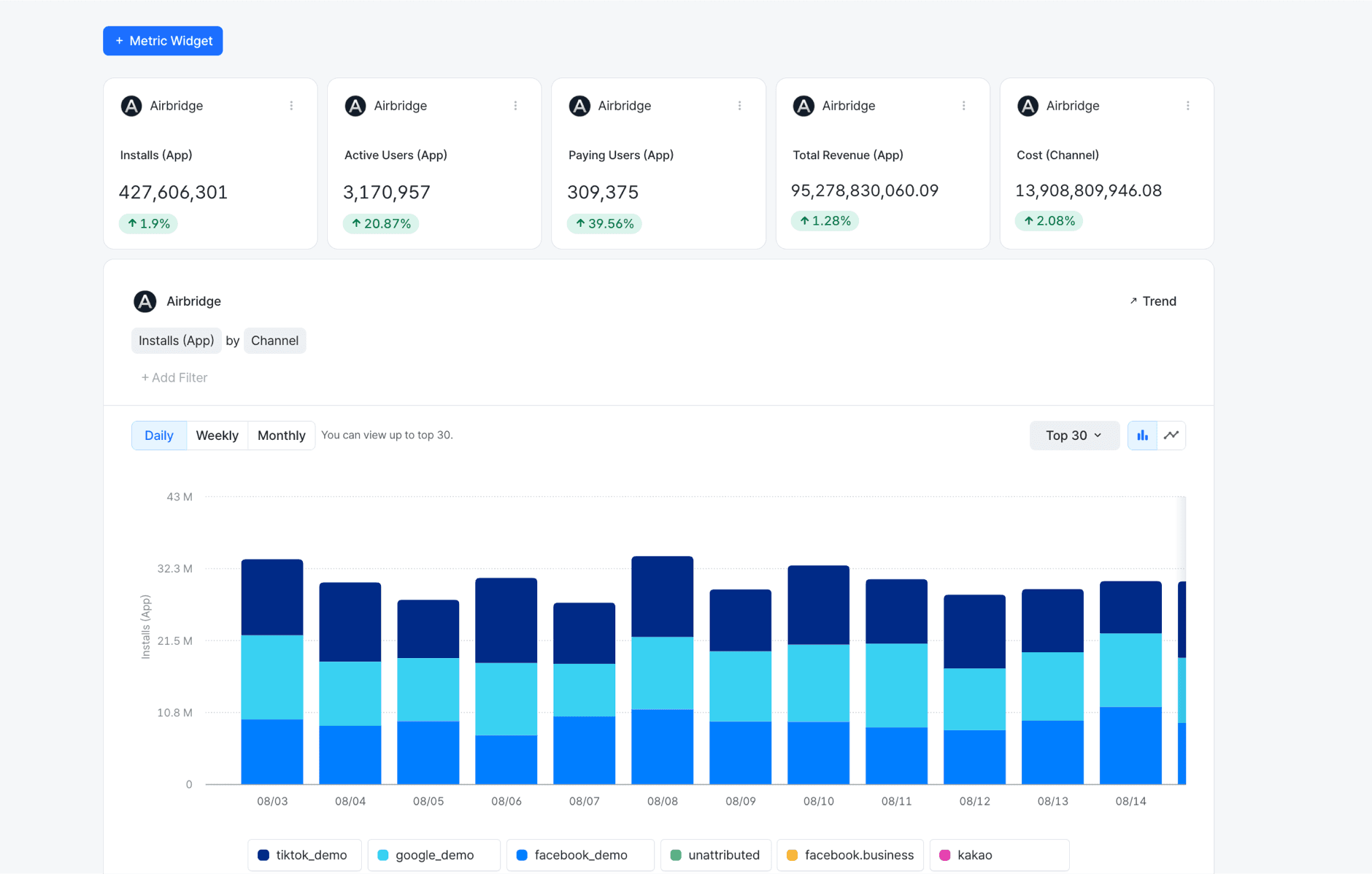Click the 08/12 google_demo bar segment

[974, 699]
